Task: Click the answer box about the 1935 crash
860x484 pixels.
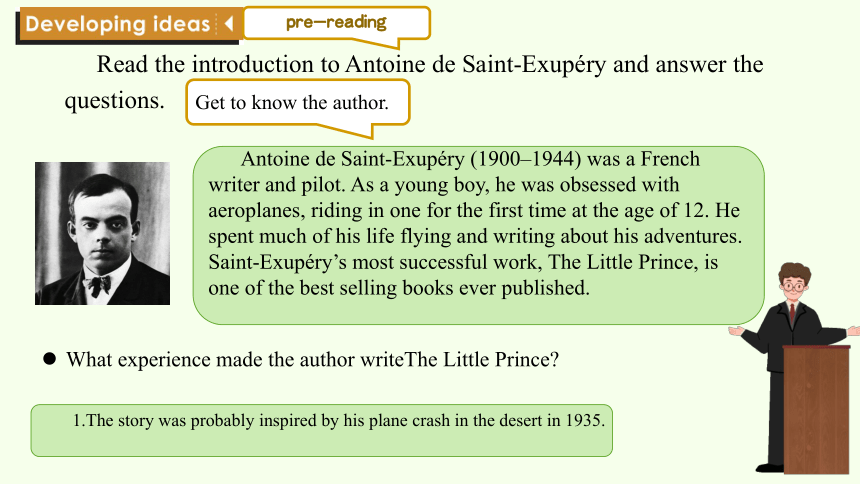Action: click(x=321, y=430)
